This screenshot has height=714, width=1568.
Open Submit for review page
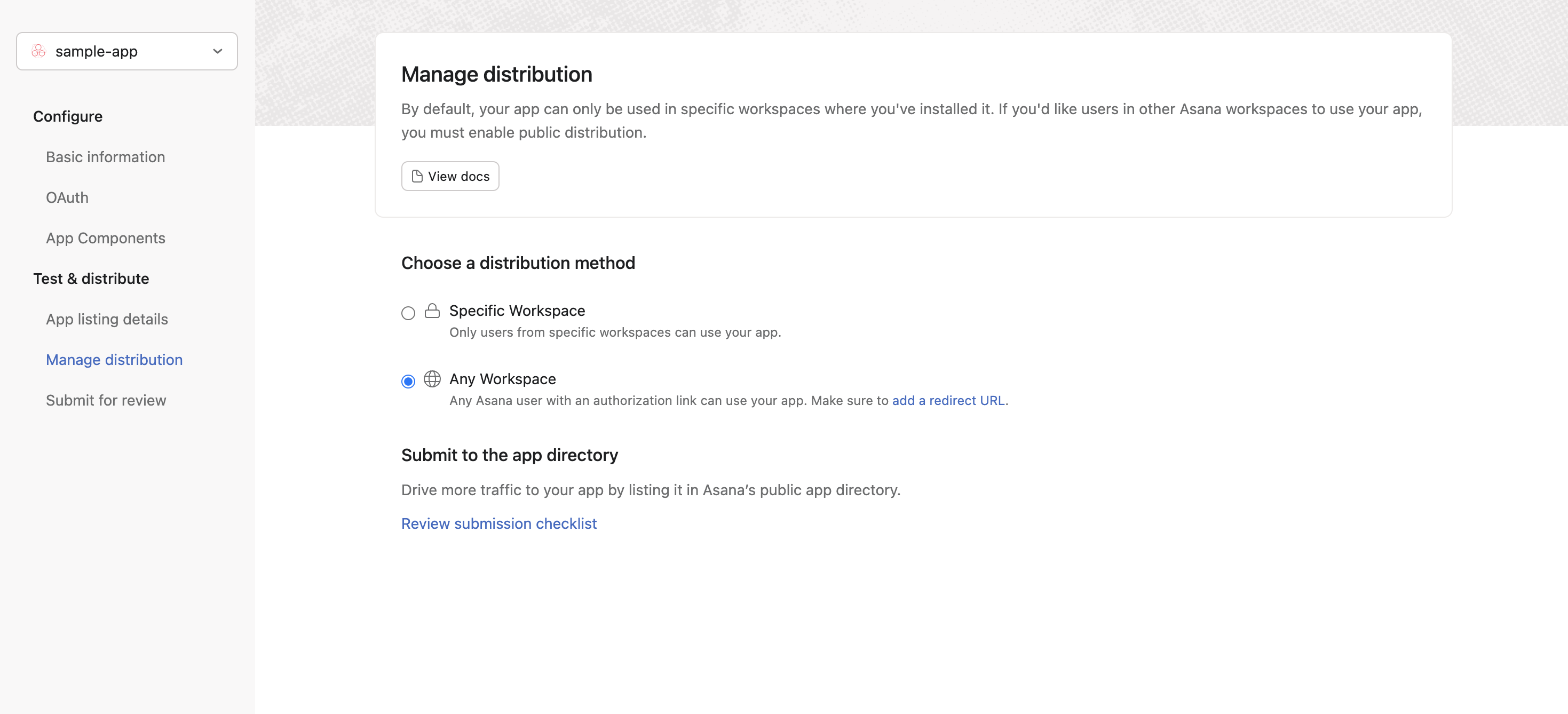click(x=106, y=401)
